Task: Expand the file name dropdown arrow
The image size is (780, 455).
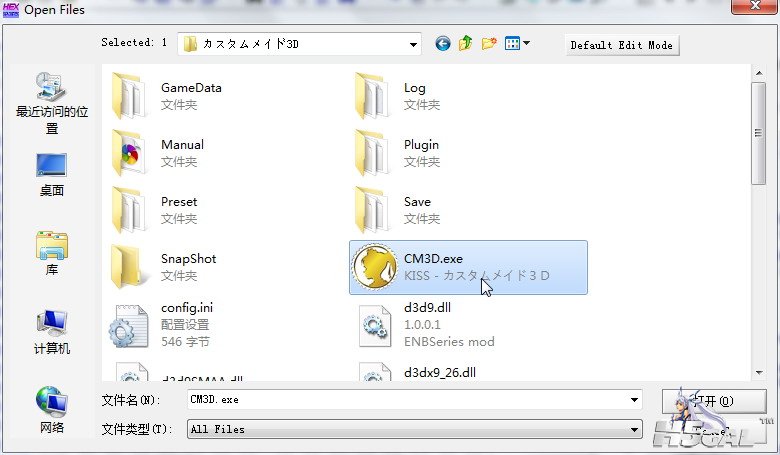Action: click(x=634, y=400)
